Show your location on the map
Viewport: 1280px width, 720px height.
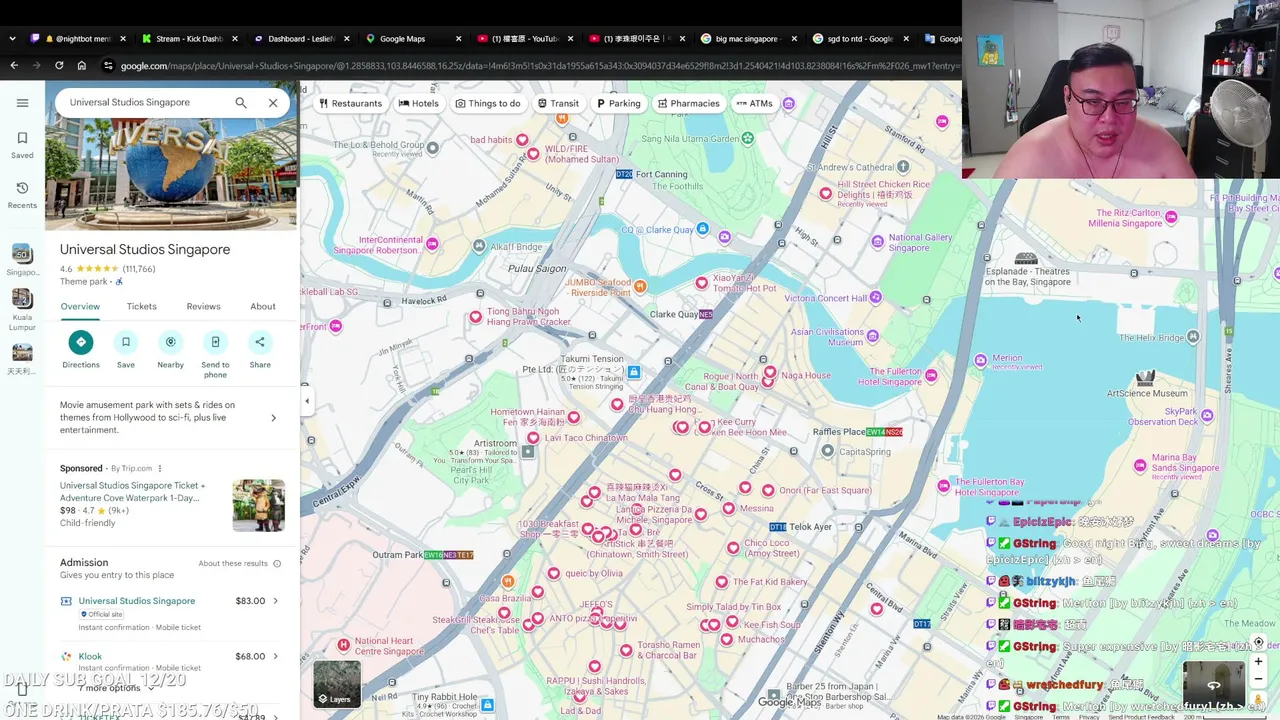point(1258,642)
